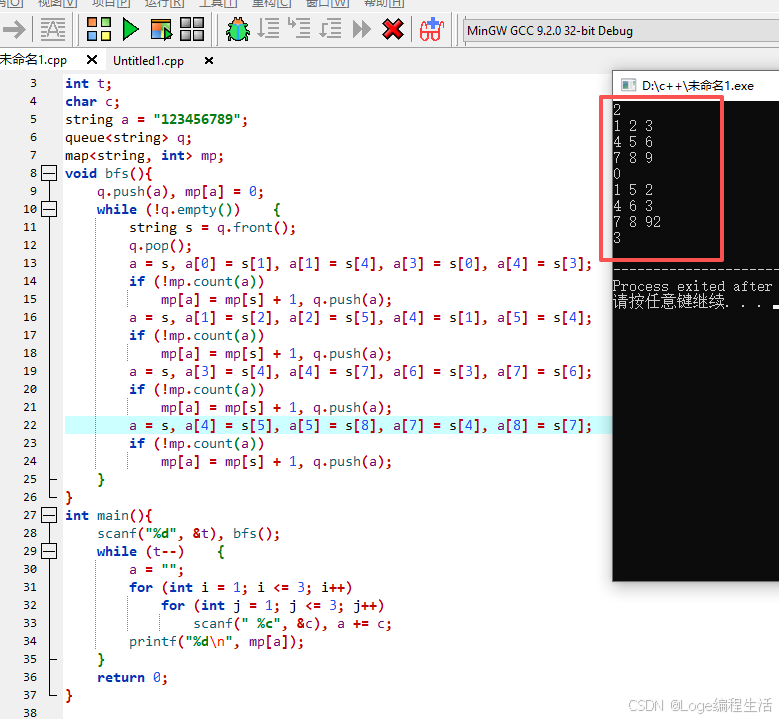Click the queue<string> q; declaration

tap(128, 138)
